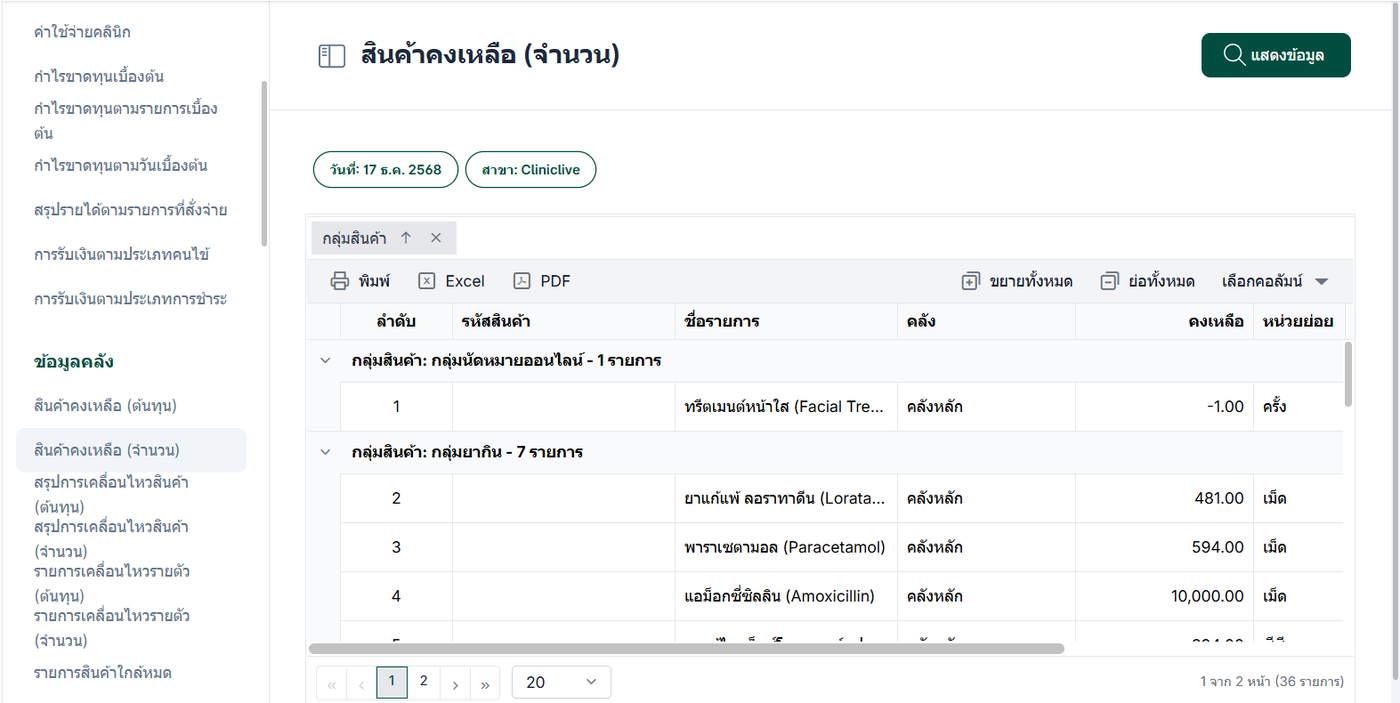Open รายการสินค้าใกล้หมด in the sidebar
This screenshot has height=703, width=1400.
(102, 672)
